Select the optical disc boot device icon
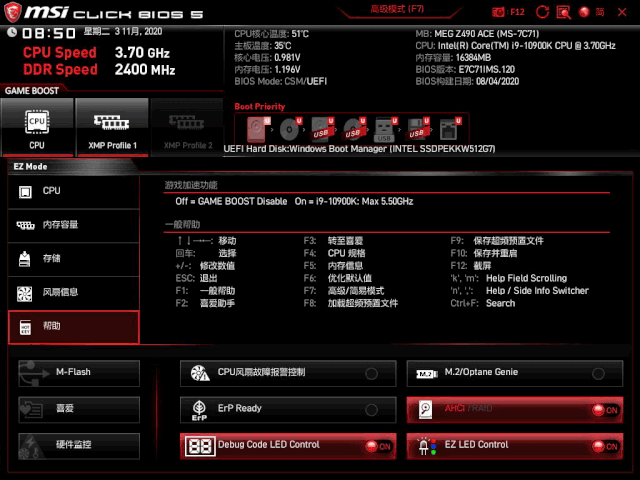The width and height of the screenshot is (640, 480). tap(290, 129)
